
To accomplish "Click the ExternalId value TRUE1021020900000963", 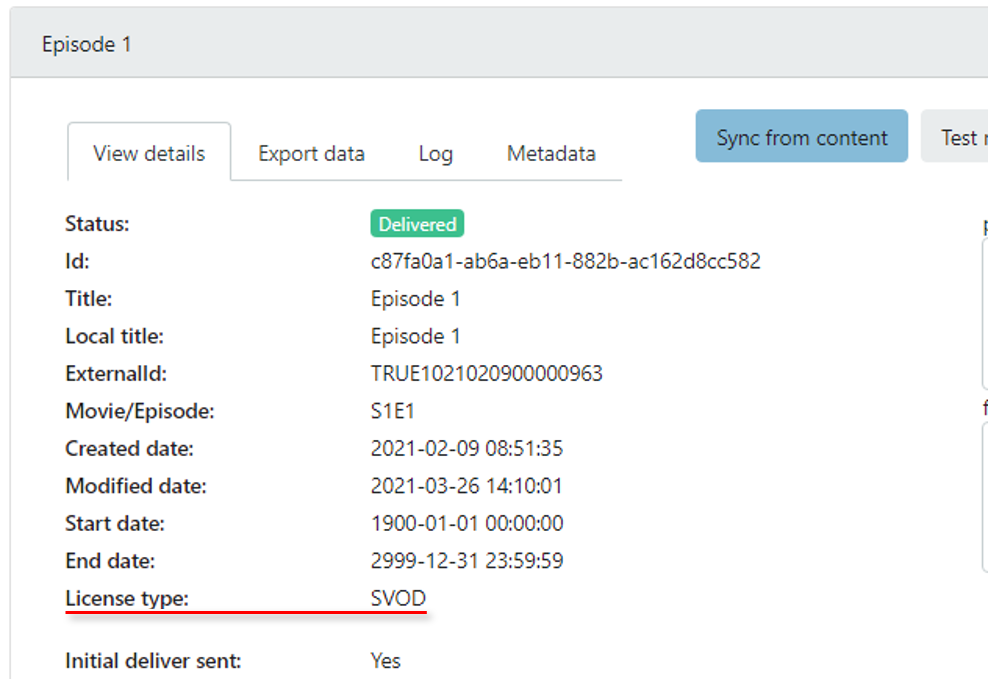I will [486, 374].
